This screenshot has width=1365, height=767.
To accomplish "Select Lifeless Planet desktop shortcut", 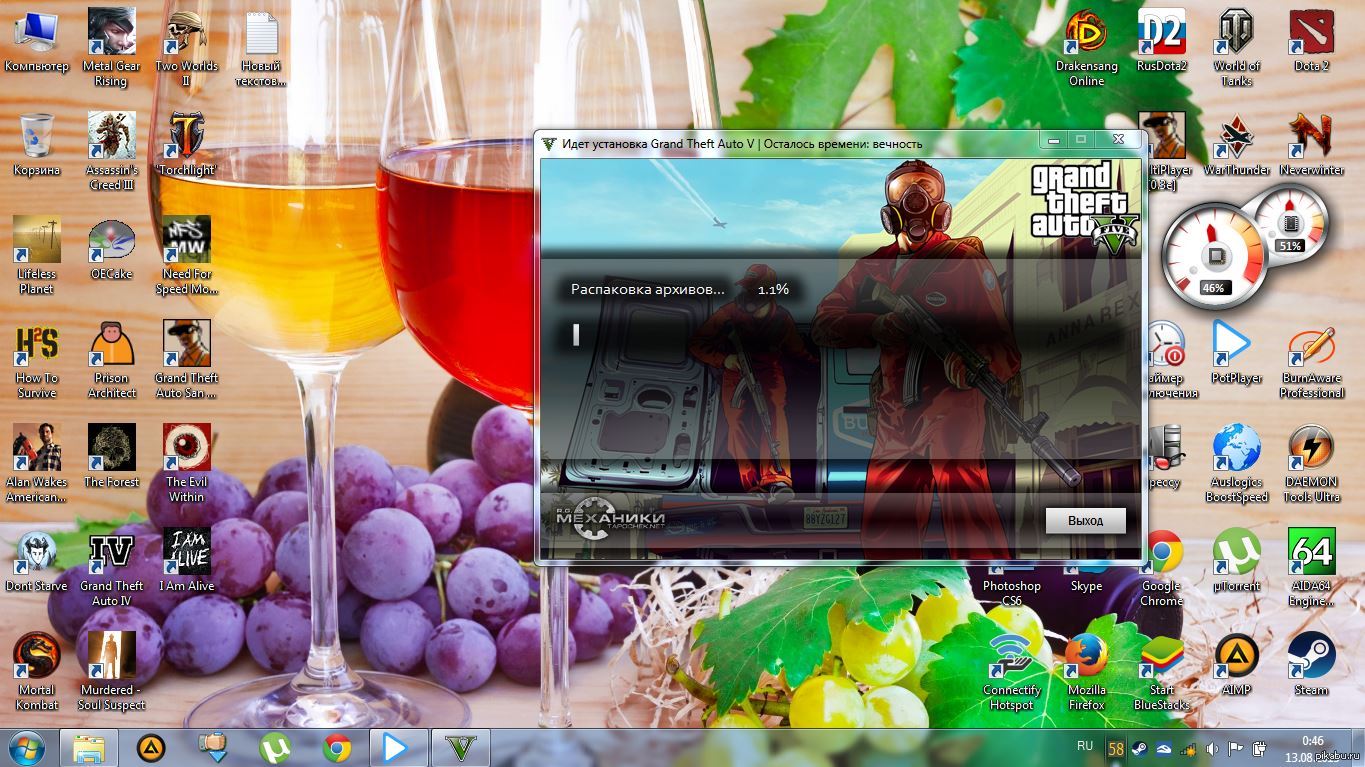I will pos(37,256).
